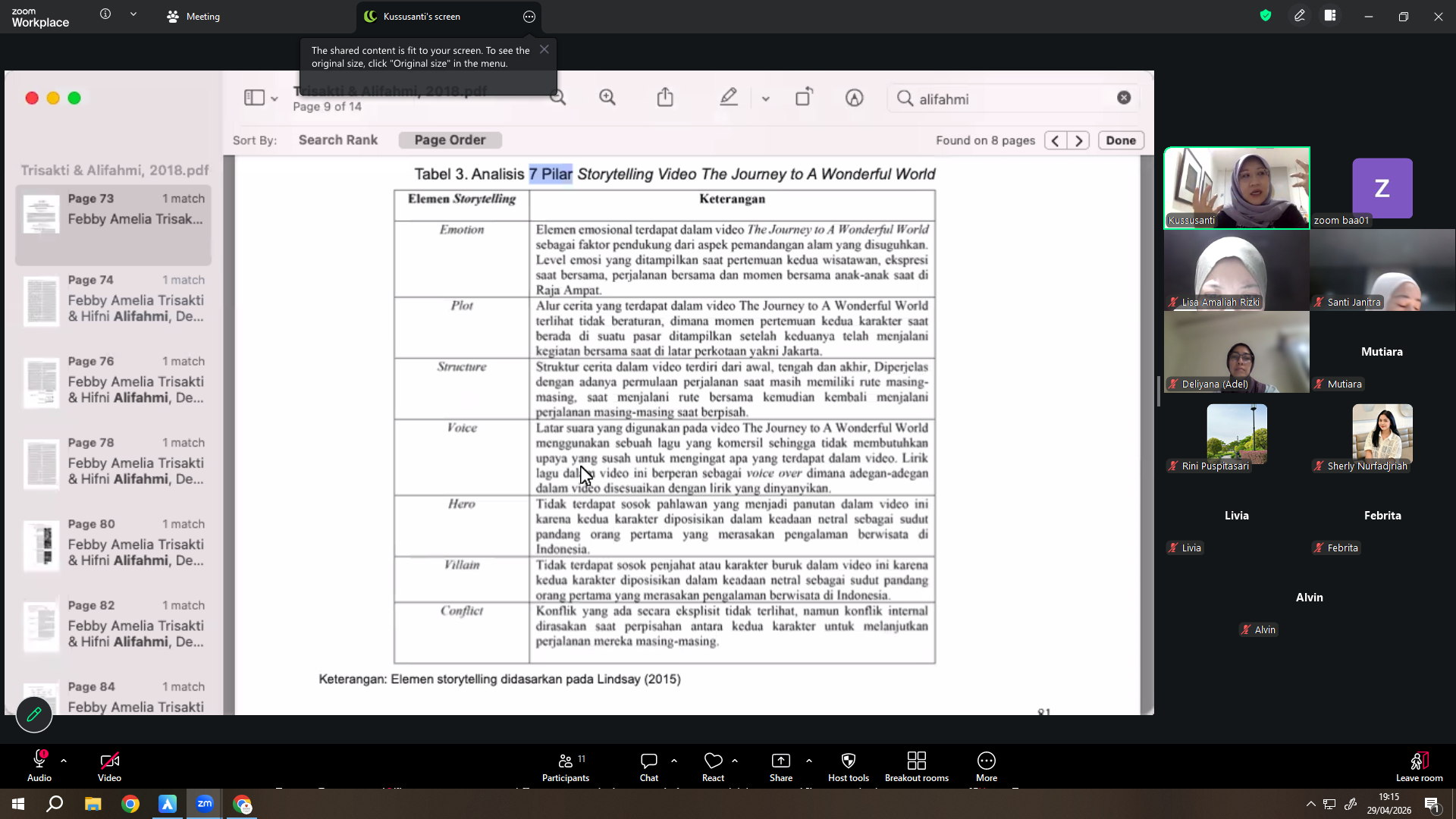
Task: Click the green annotation pencil floating button
Action: coord(34,714)
